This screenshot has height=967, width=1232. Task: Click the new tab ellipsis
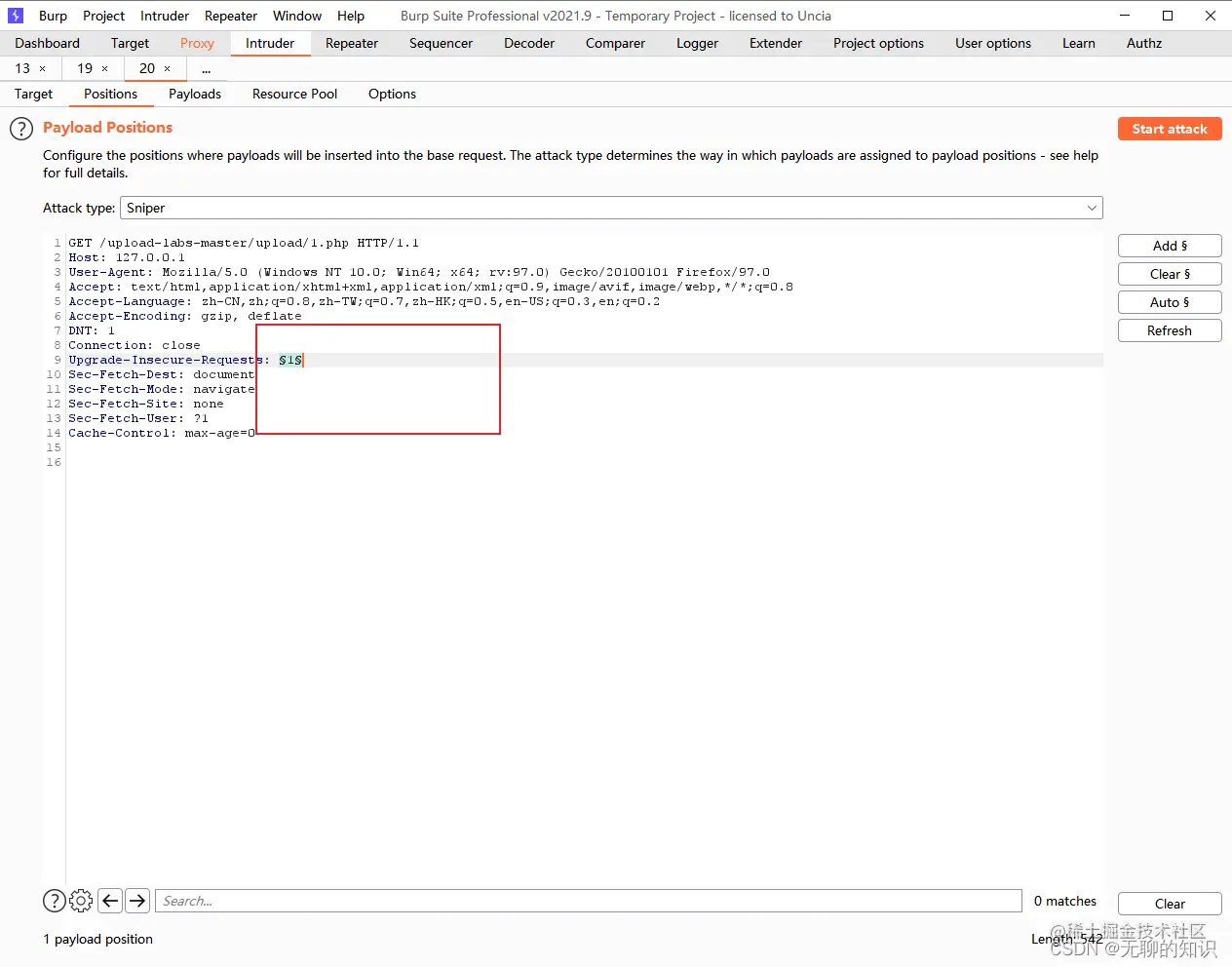click(x=207, y=68)
